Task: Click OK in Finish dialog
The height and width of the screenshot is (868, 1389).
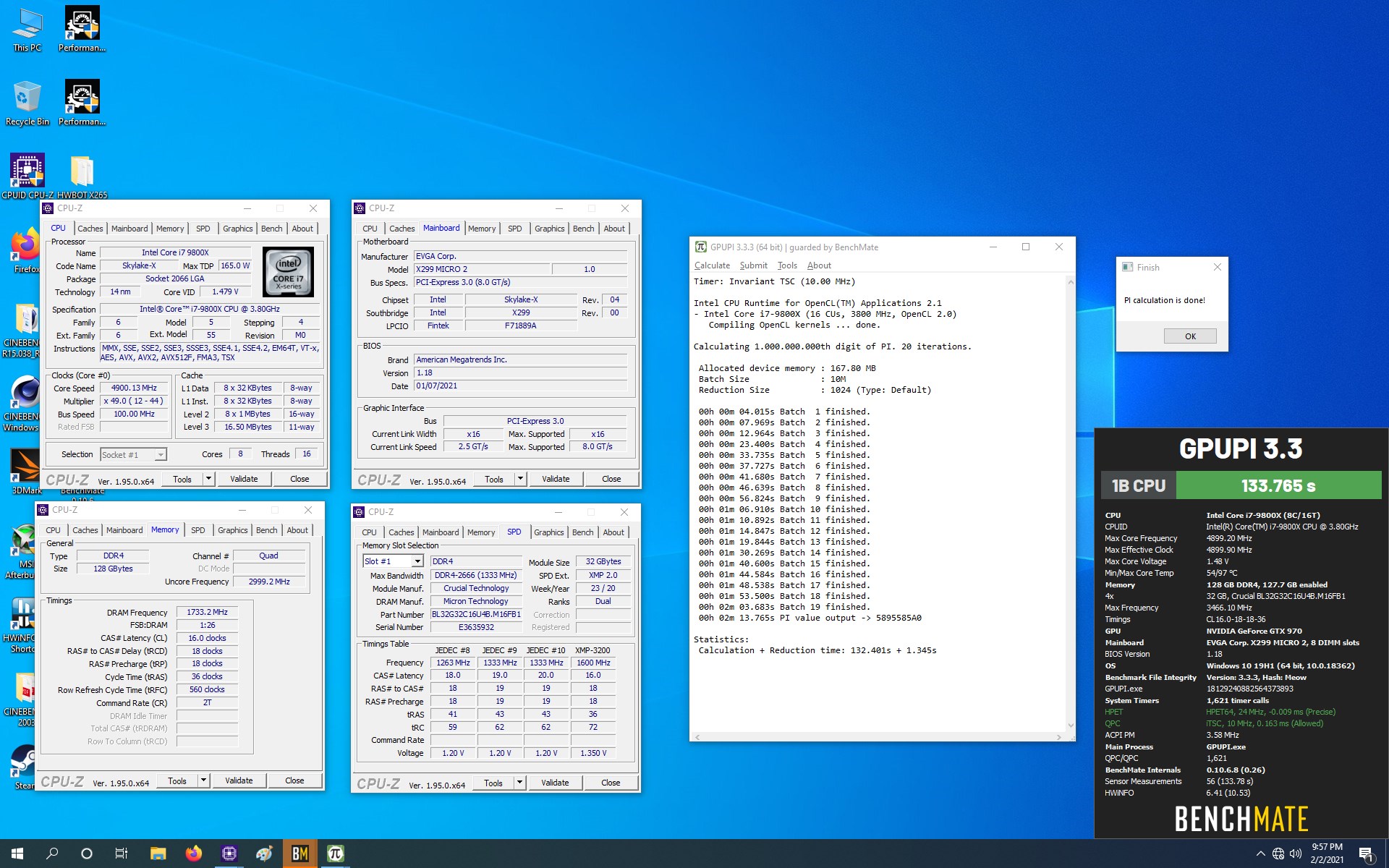Action: click(1190, 336)
